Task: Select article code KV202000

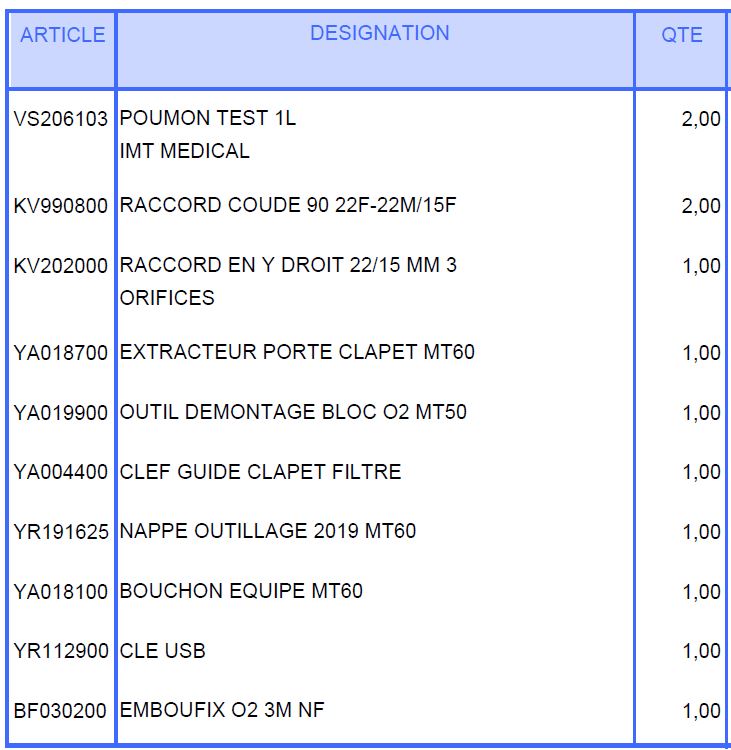Action: pos(61,266)
